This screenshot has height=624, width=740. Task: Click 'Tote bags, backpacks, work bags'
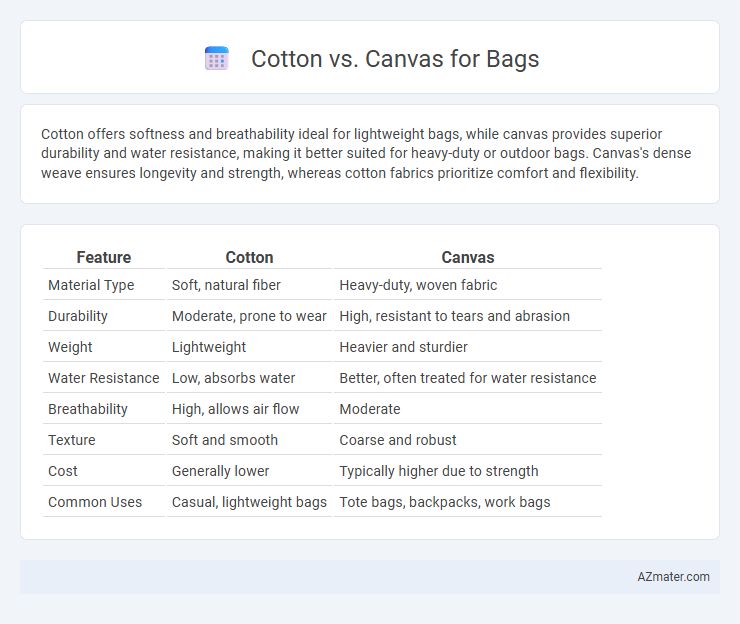tap(445, 502)
